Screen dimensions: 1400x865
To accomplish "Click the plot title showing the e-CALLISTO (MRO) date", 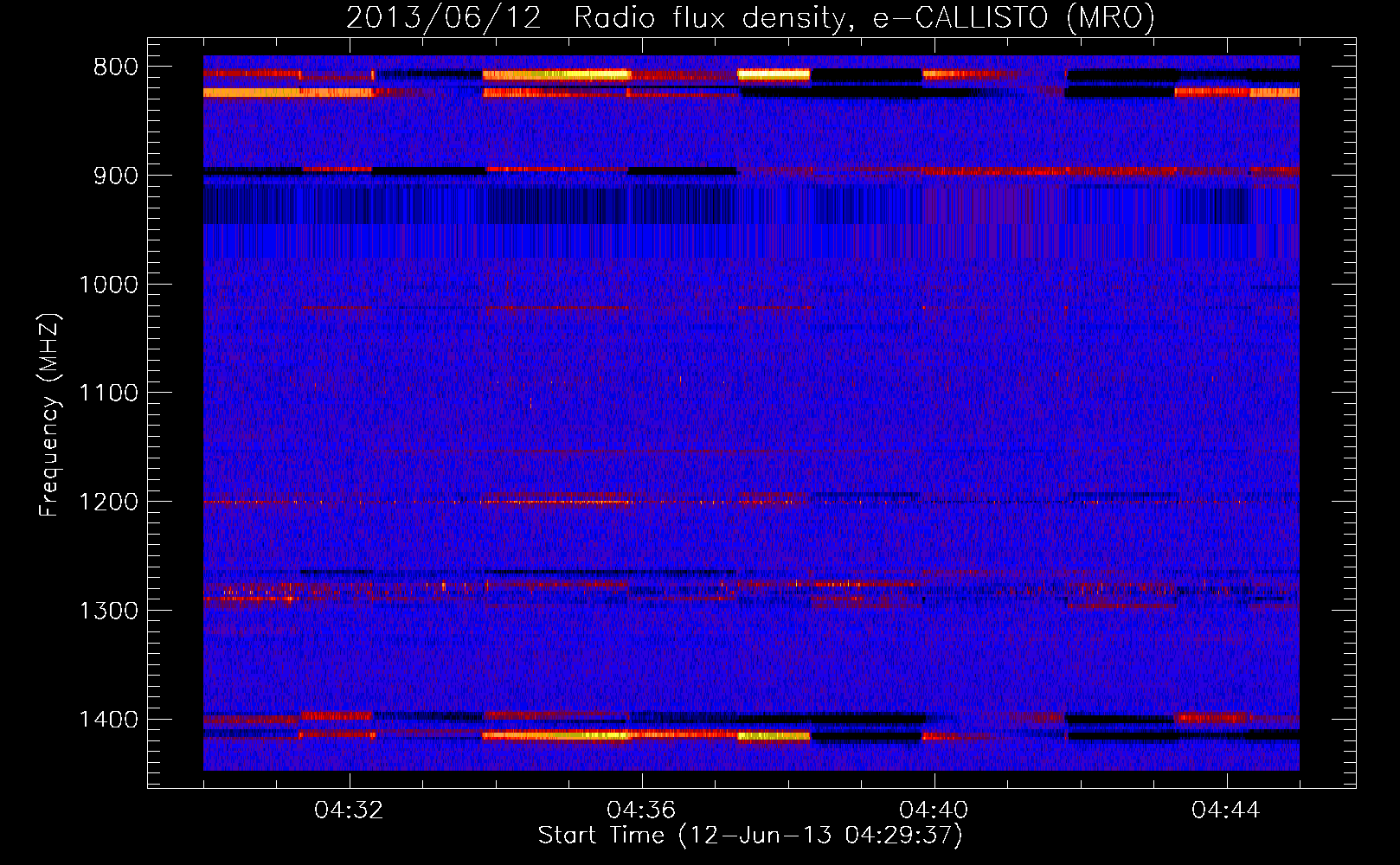I will (x=750, y=17).
